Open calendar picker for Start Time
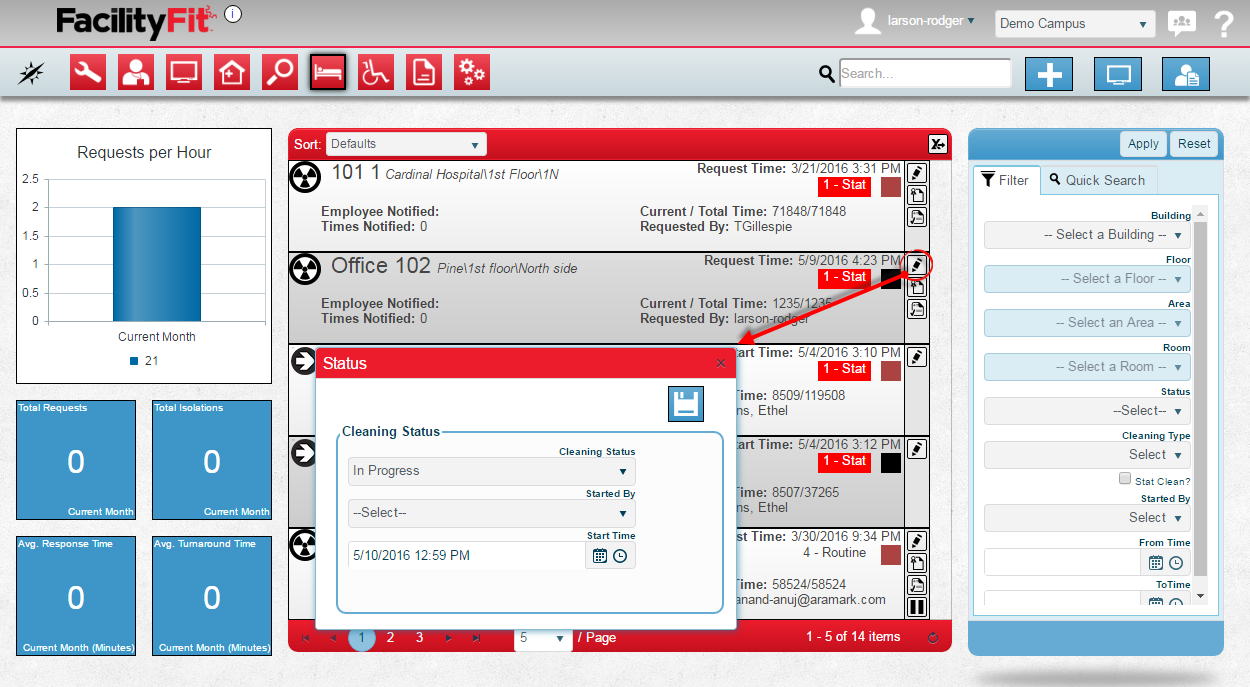The width and height of the screenshot is (1250, 687). pos(600,556)
